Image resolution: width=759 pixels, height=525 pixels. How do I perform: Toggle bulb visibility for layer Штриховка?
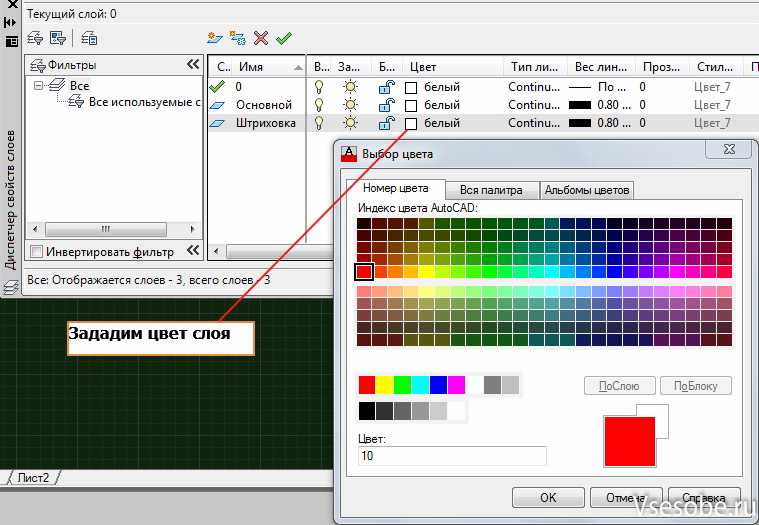319,123
